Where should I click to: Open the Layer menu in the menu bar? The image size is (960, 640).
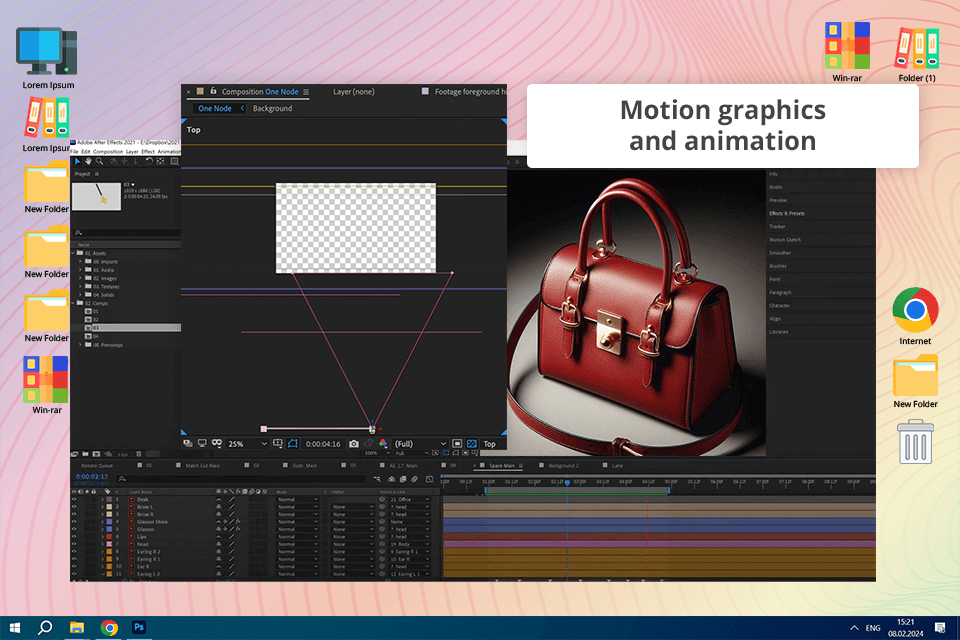[x=132, y=151]
